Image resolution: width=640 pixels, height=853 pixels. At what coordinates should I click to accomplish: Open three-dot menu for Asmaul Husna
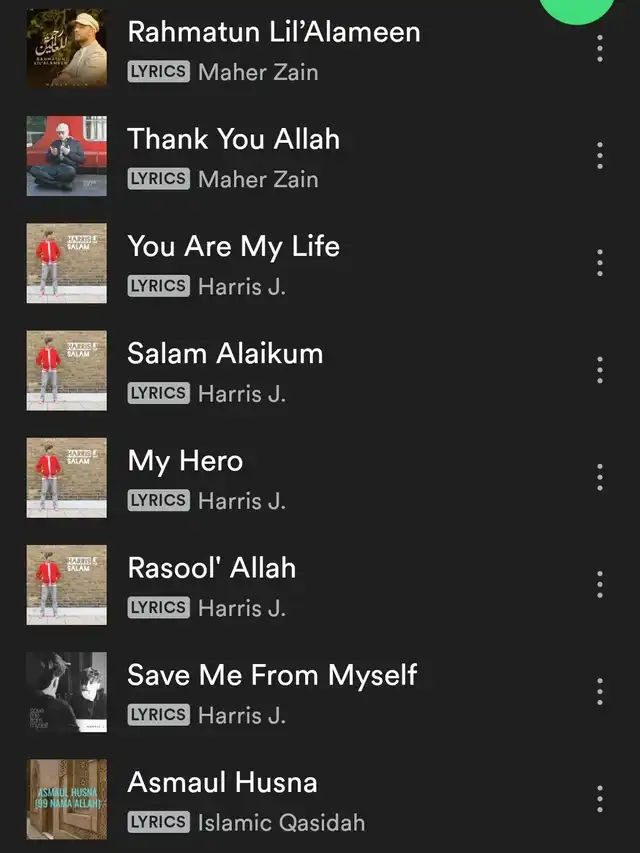pyautogui.click(x=600, y=799)
